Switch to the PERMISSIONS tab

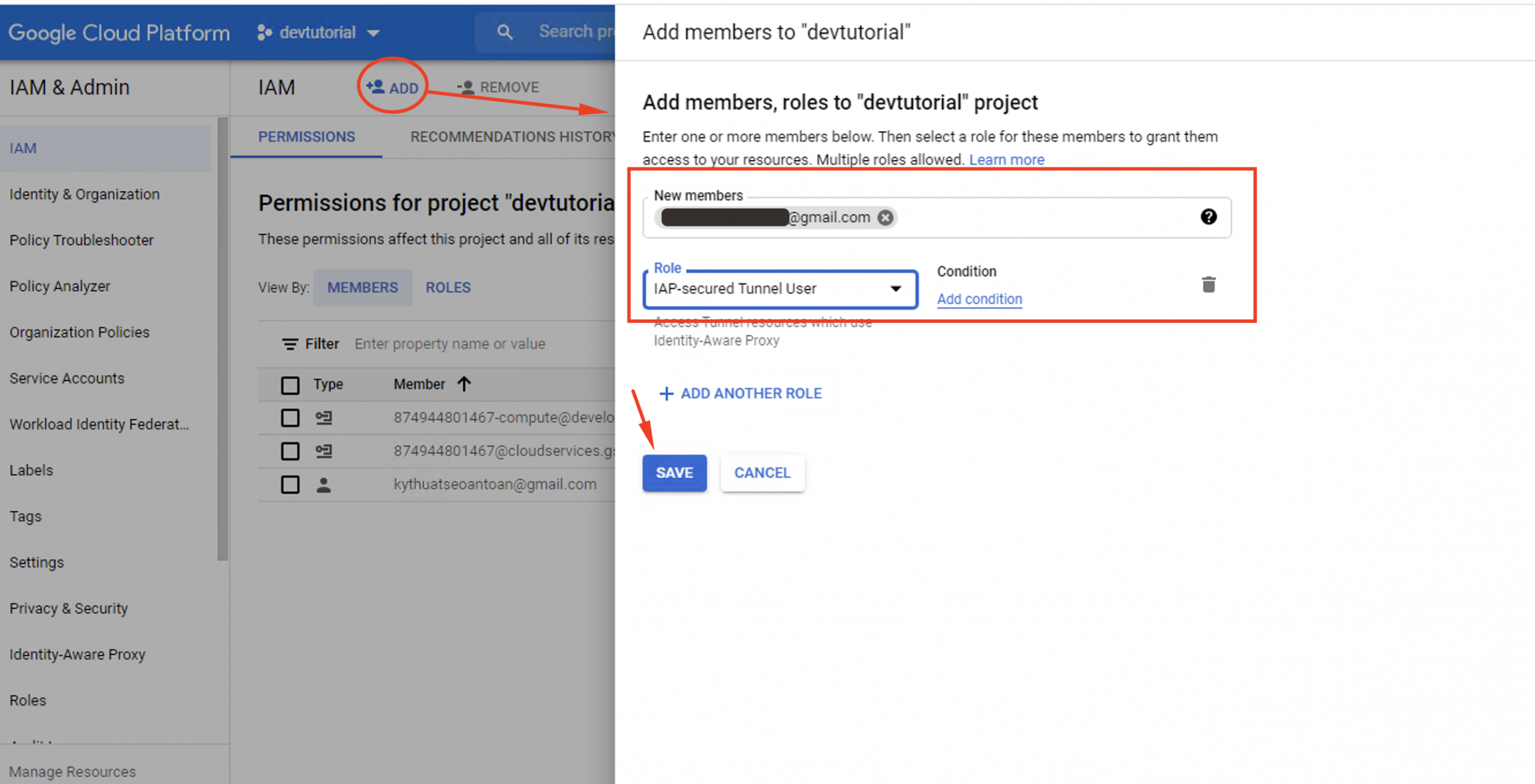pos(306,137)
